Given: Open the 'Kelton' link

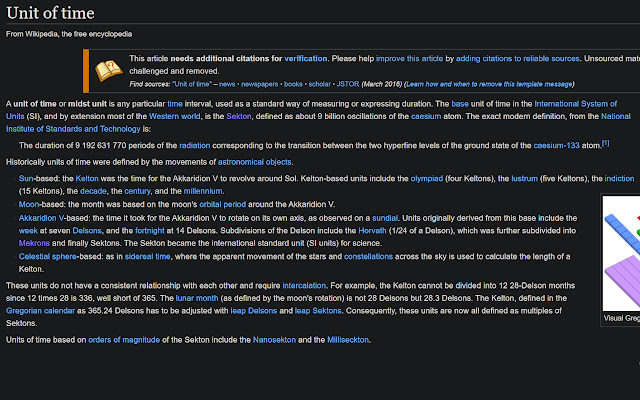Looking at the screenshot, I should tap(87, 178).
